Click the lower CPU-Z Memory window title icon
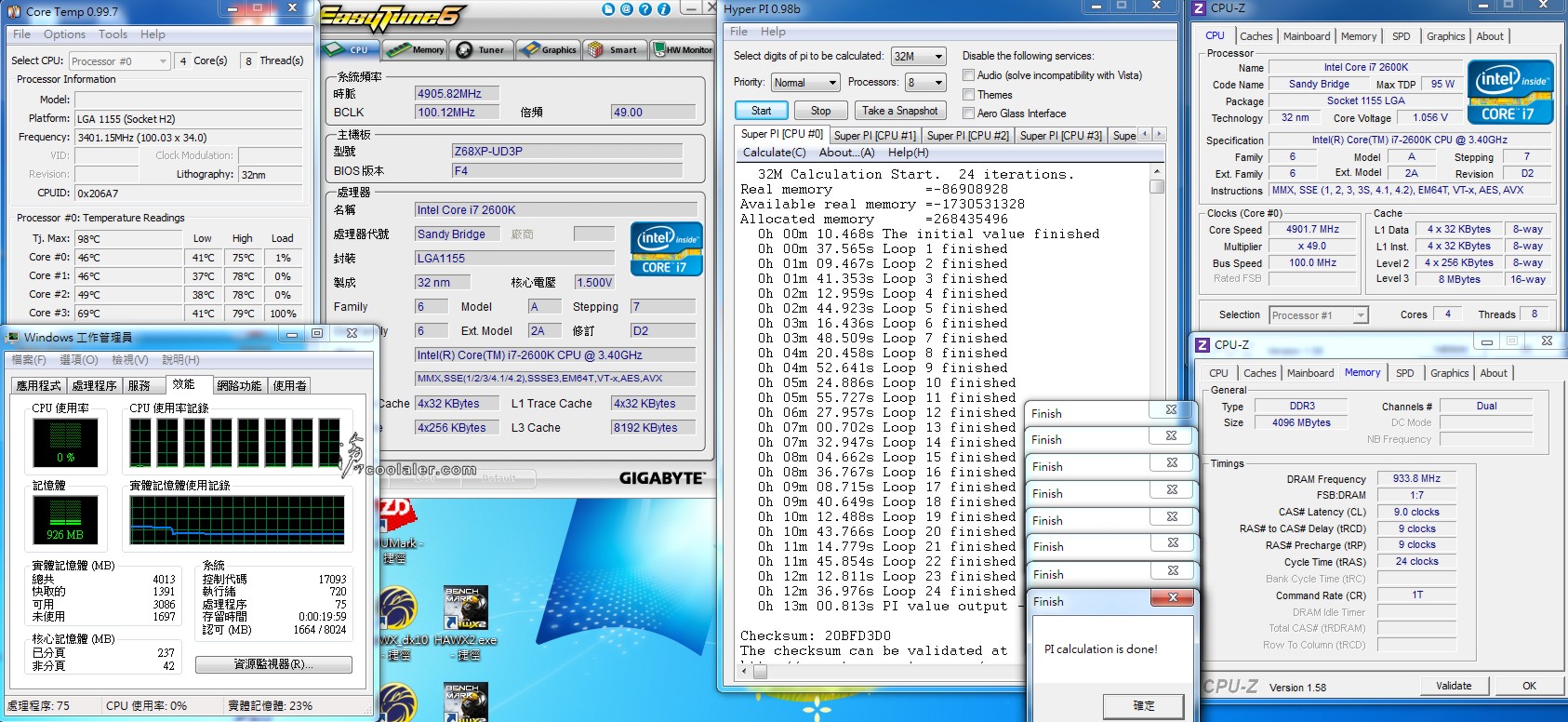Viewport: 1568px width, 722px height. pos(1203,344)
